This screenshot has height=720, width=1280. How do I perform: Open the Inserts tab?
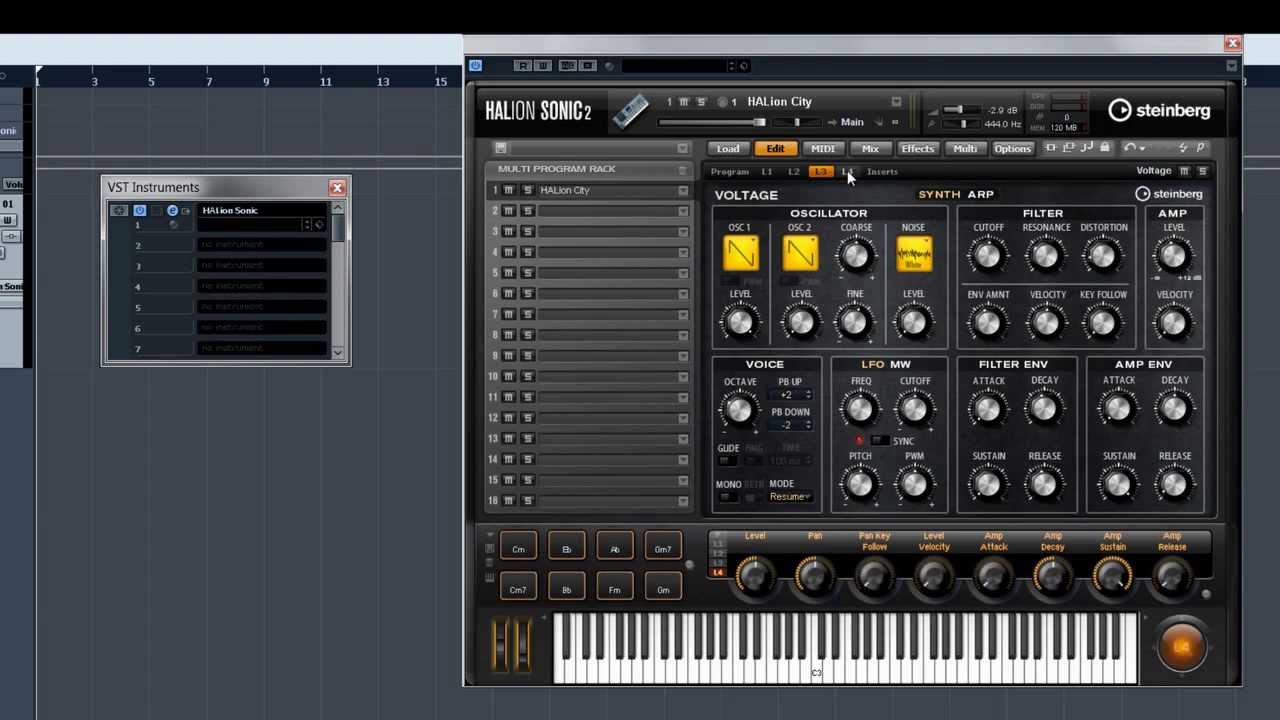(882, 172)
